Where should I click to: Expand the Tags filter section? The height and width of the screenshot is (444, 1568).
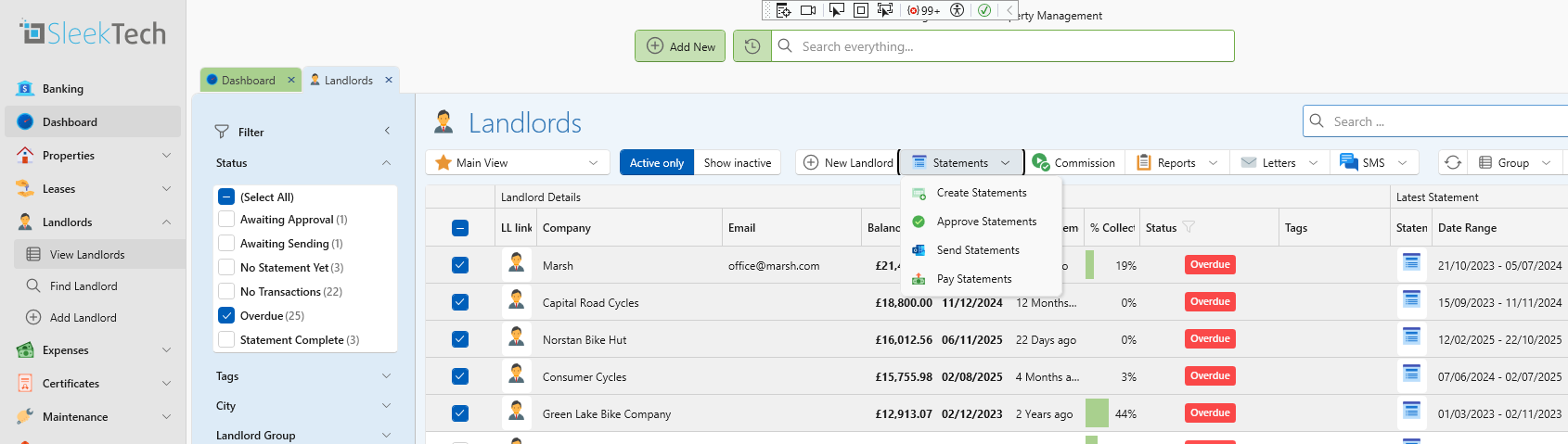coord(386,376)
